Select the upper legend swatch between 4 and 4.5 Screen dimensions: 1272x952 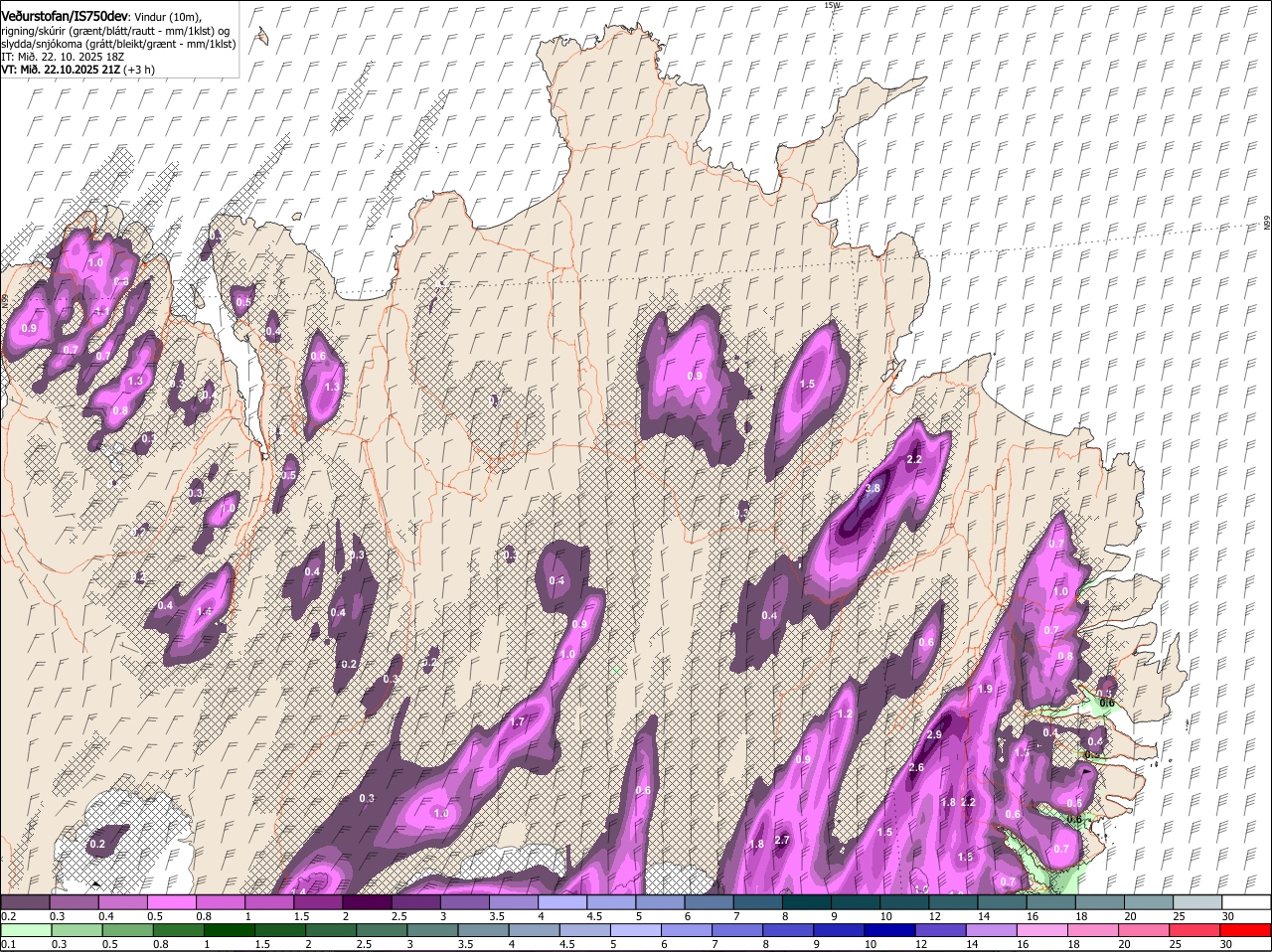[562, 901]
